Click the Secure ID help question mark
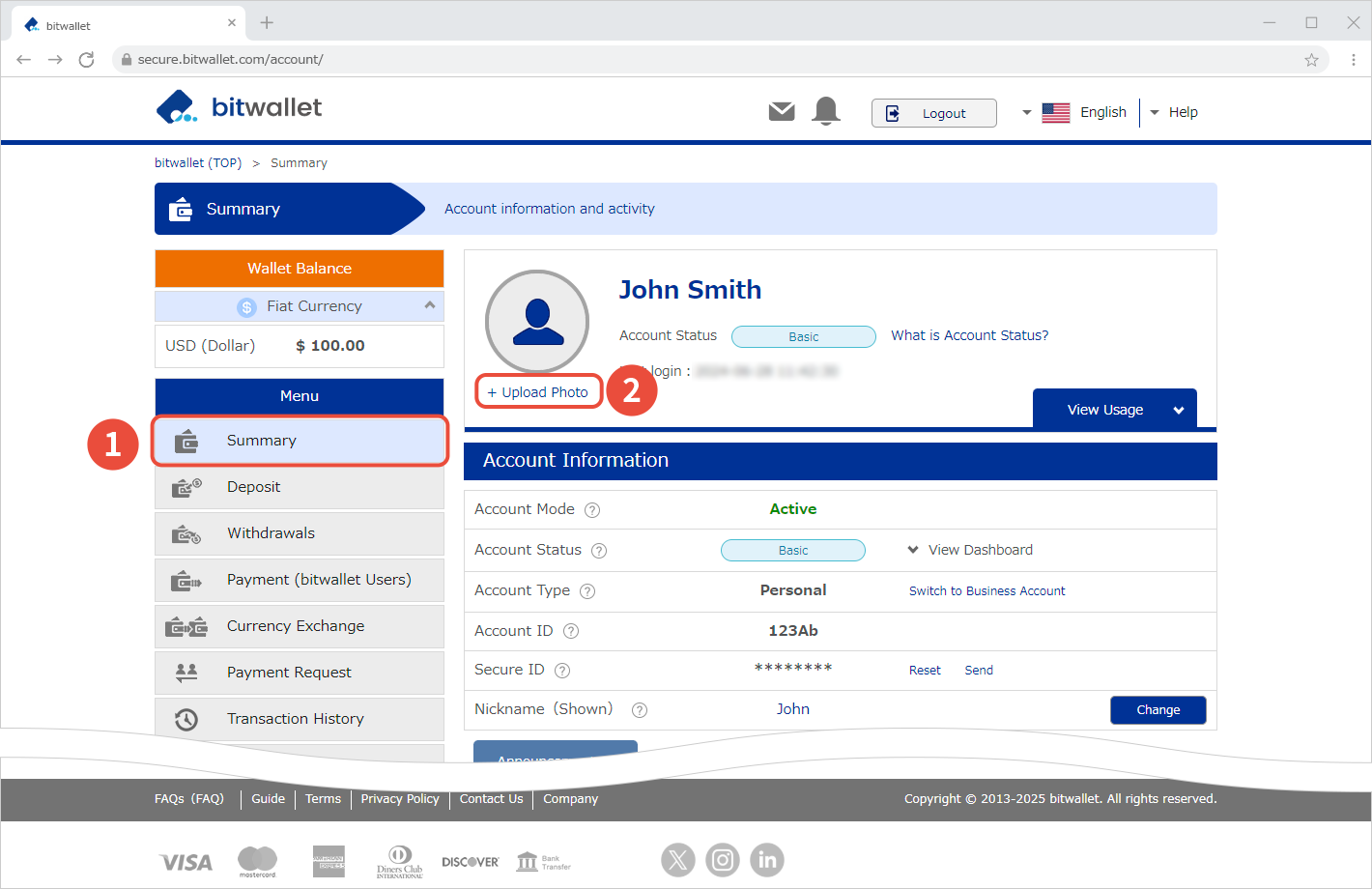Image resolution: width=1372 pixels, height=889 pixels. (x=562, y=671)
